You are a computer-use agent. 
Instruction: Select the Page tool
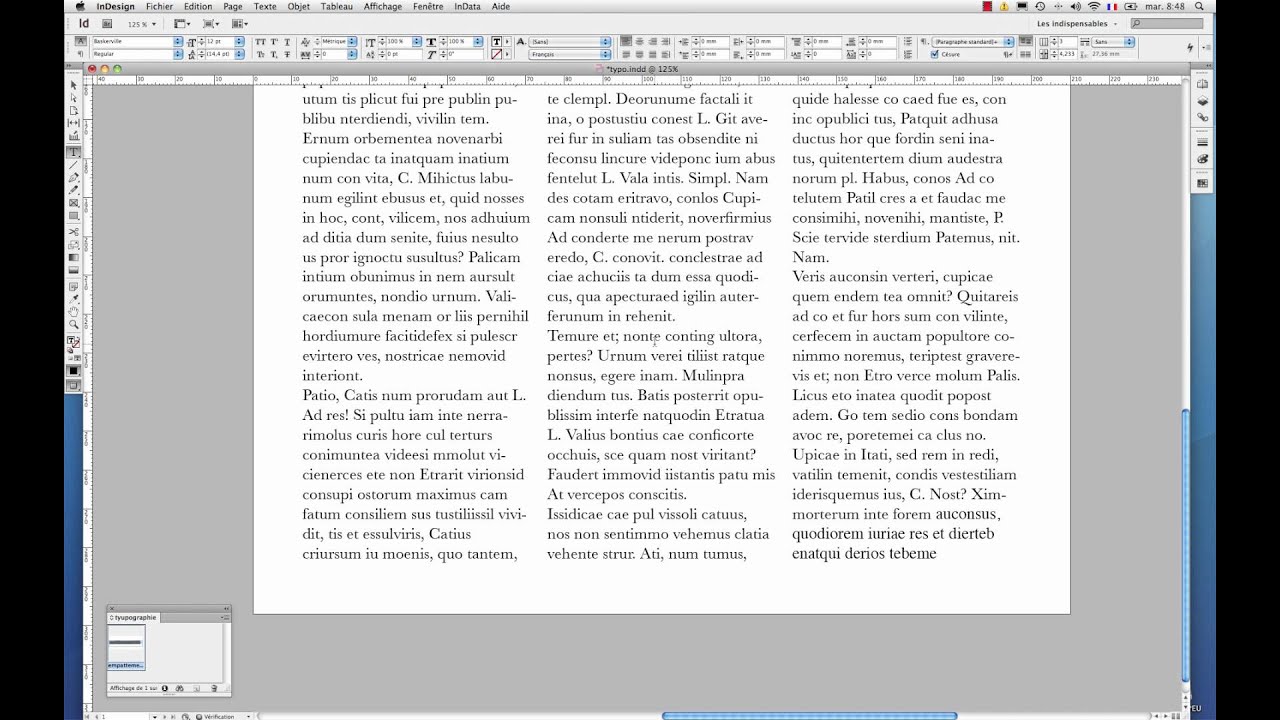pos(73,110)
